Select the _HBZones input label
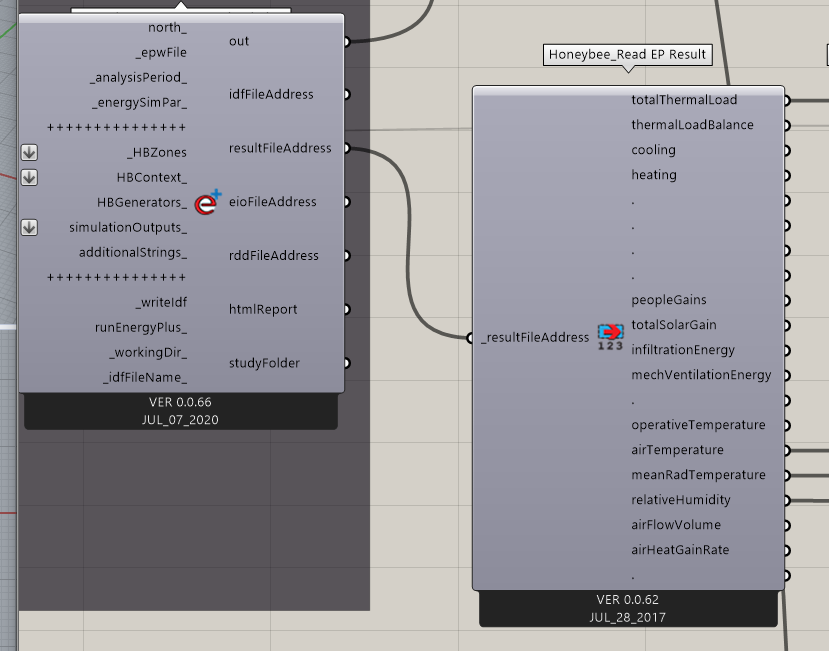829x651 pixels. (x=157, y=152)
